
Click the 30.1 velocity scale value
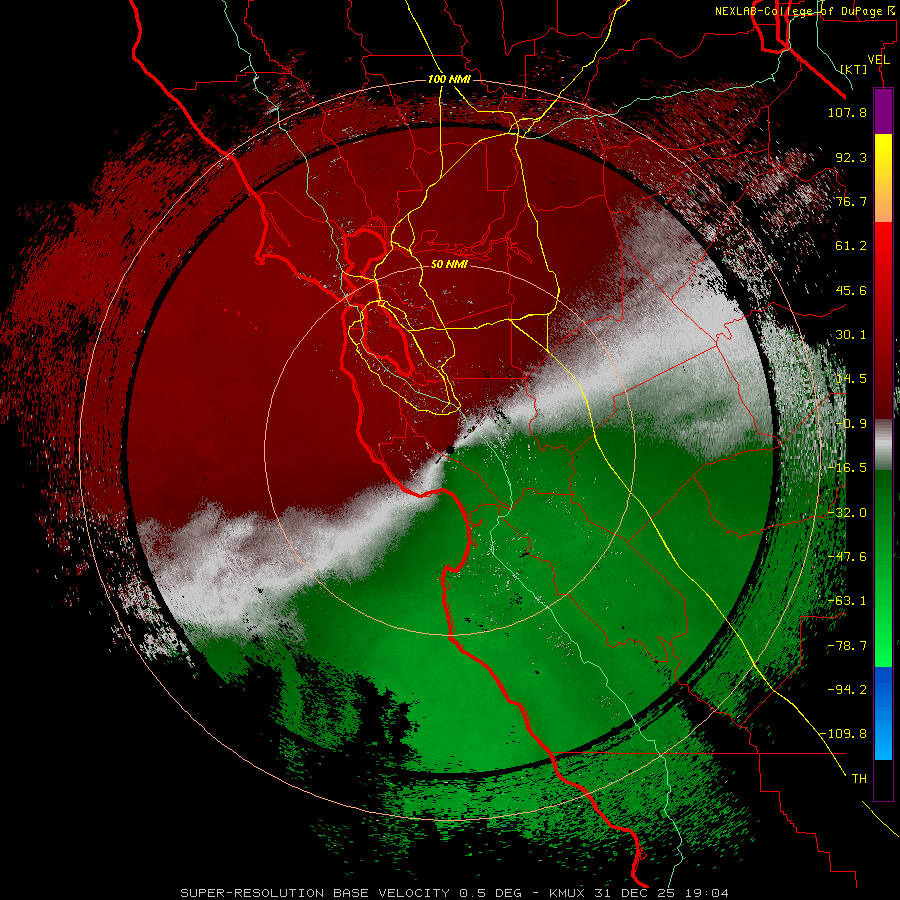pos(851,335)
